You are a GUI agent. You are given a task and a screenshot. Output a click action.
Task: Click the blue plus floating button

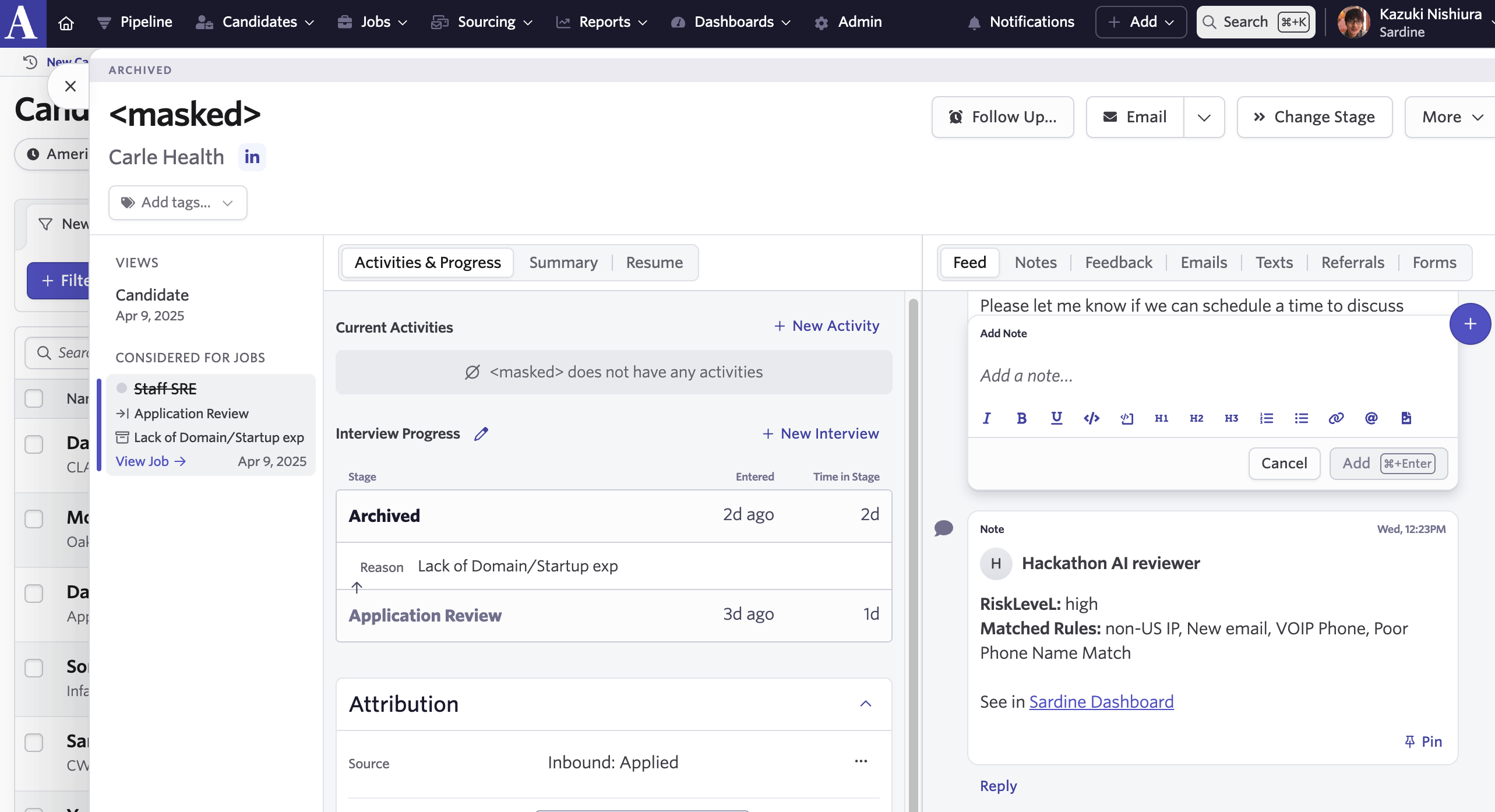(1469, 324)
